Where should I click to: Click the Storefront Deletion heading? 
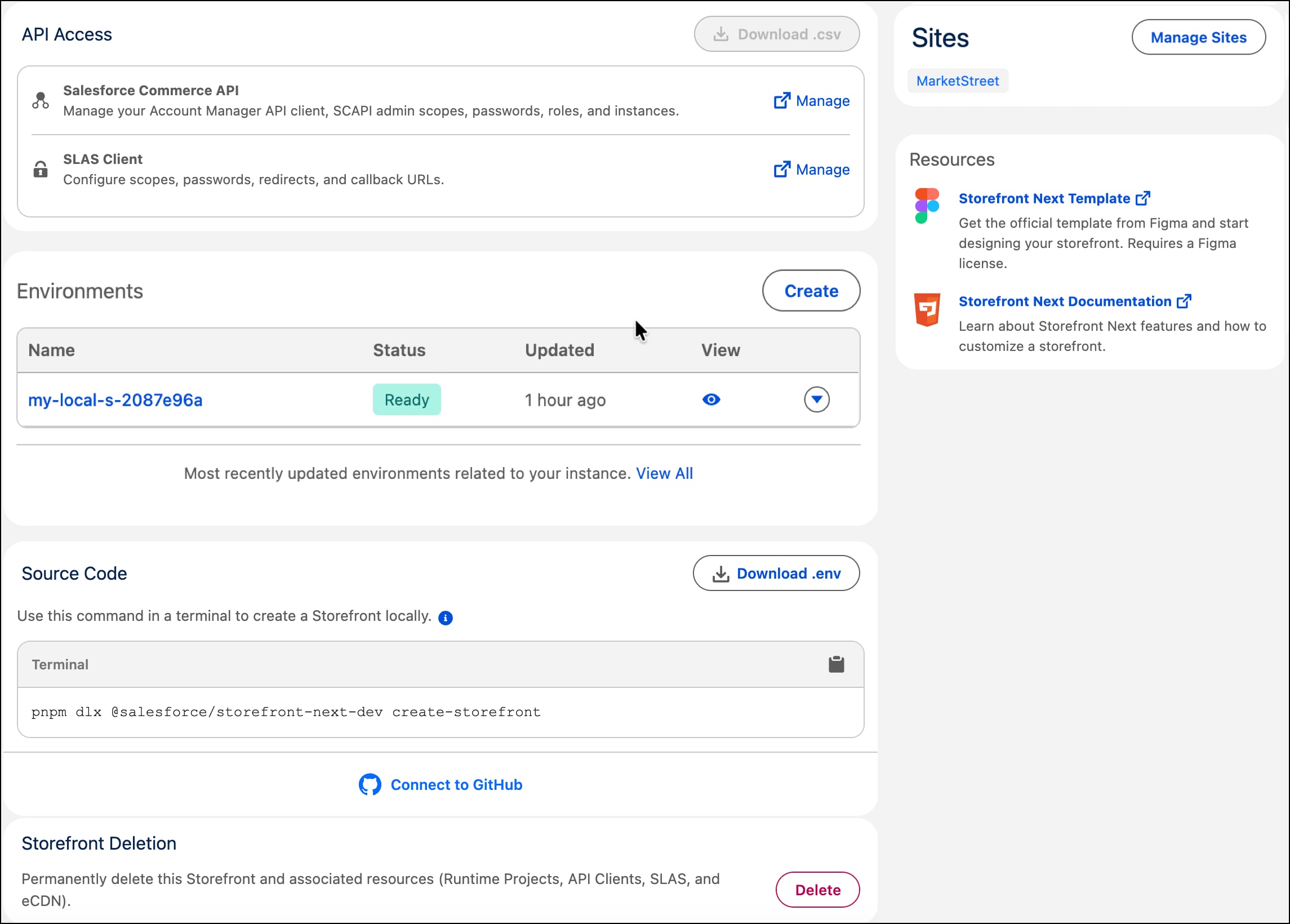[99, 843]
